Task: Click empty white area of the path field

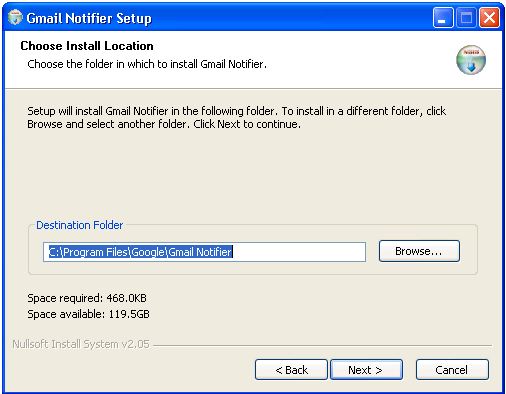Action: pos(298,252)
